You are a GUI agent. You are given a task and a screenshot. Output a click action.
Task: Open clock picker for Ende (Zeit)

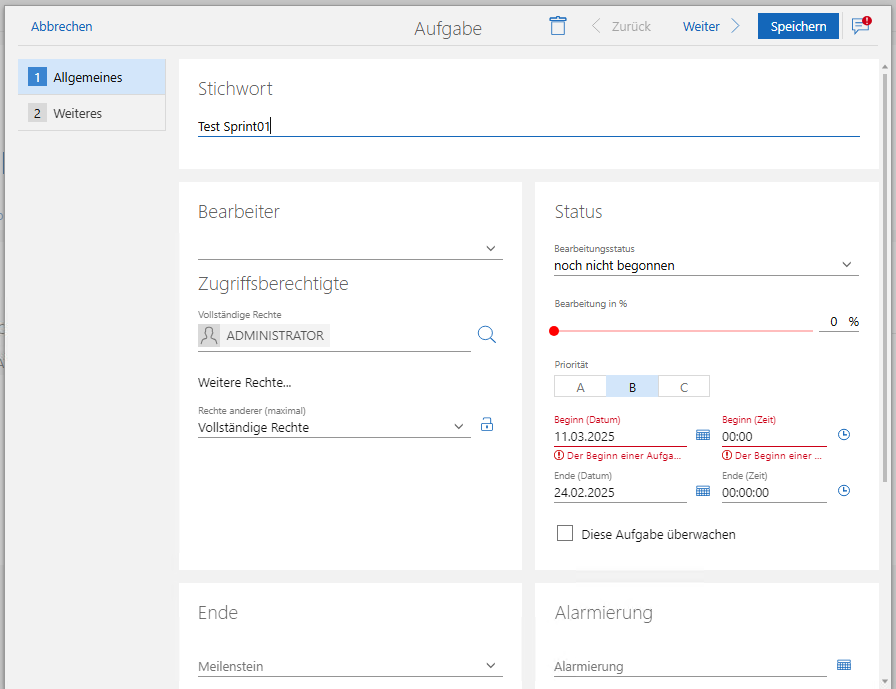coord(844,491)
